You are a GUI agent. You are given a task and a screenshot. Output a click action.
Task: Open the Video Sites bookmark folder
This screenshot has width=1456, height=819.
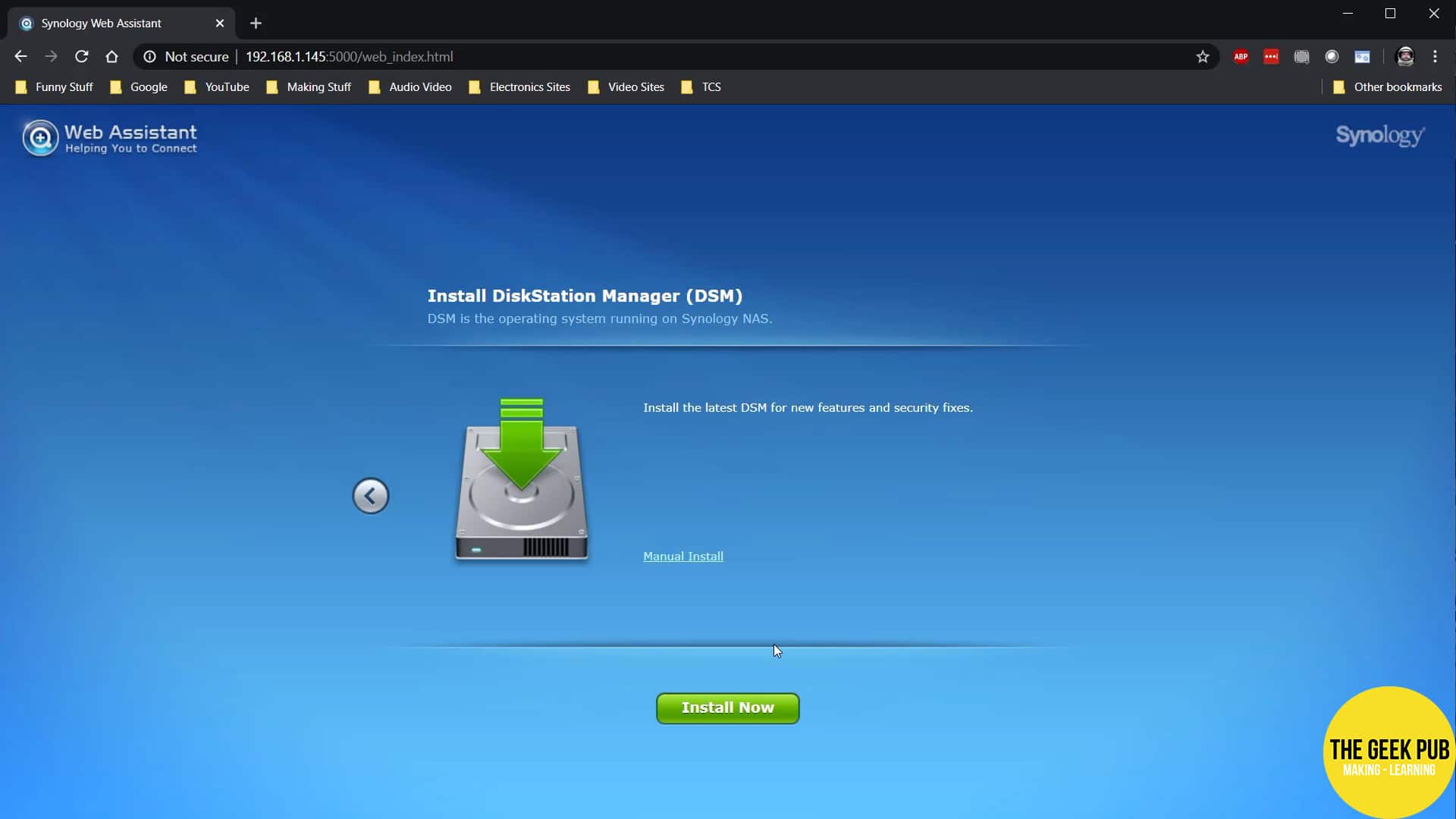pos(626,86)
